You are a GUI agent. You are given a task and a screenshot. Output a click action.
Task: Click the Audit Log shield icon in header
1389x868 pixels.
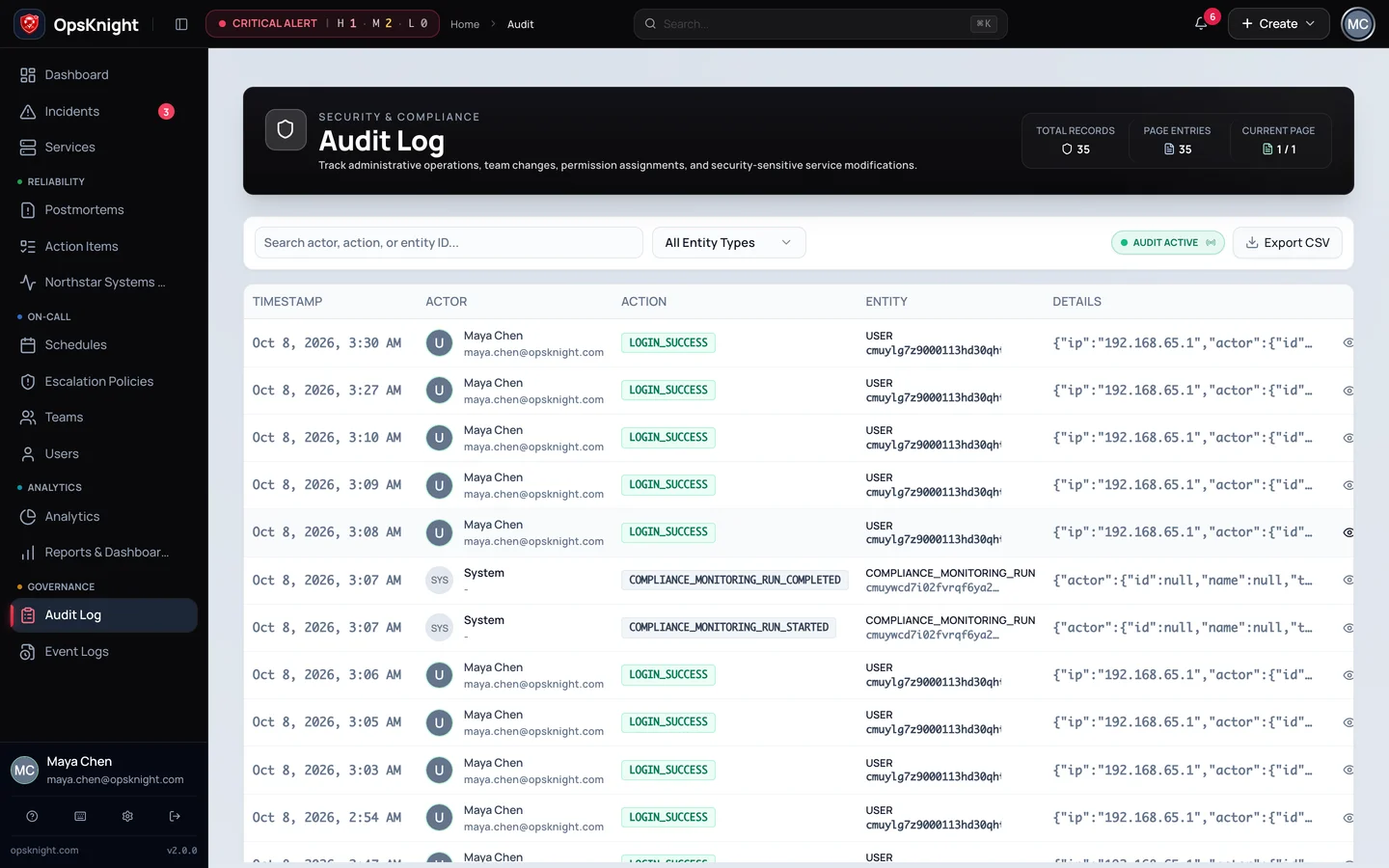(286, 129)
